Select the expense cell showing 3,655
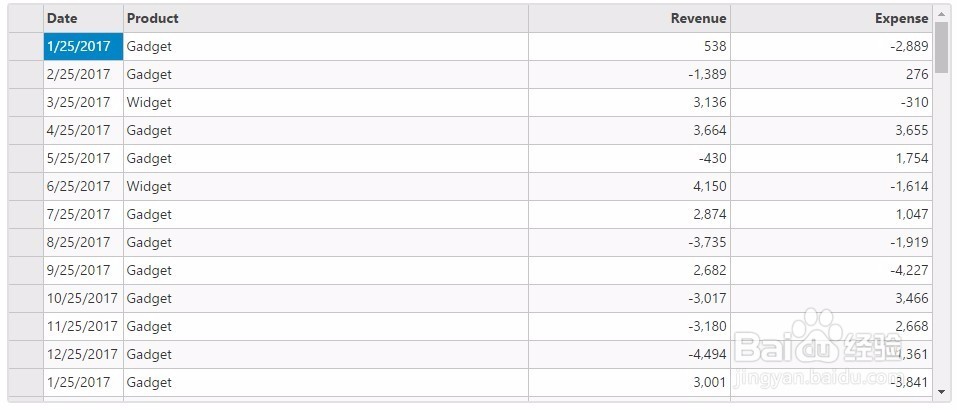Screen dimensions: 957x410 click(831, 130)
